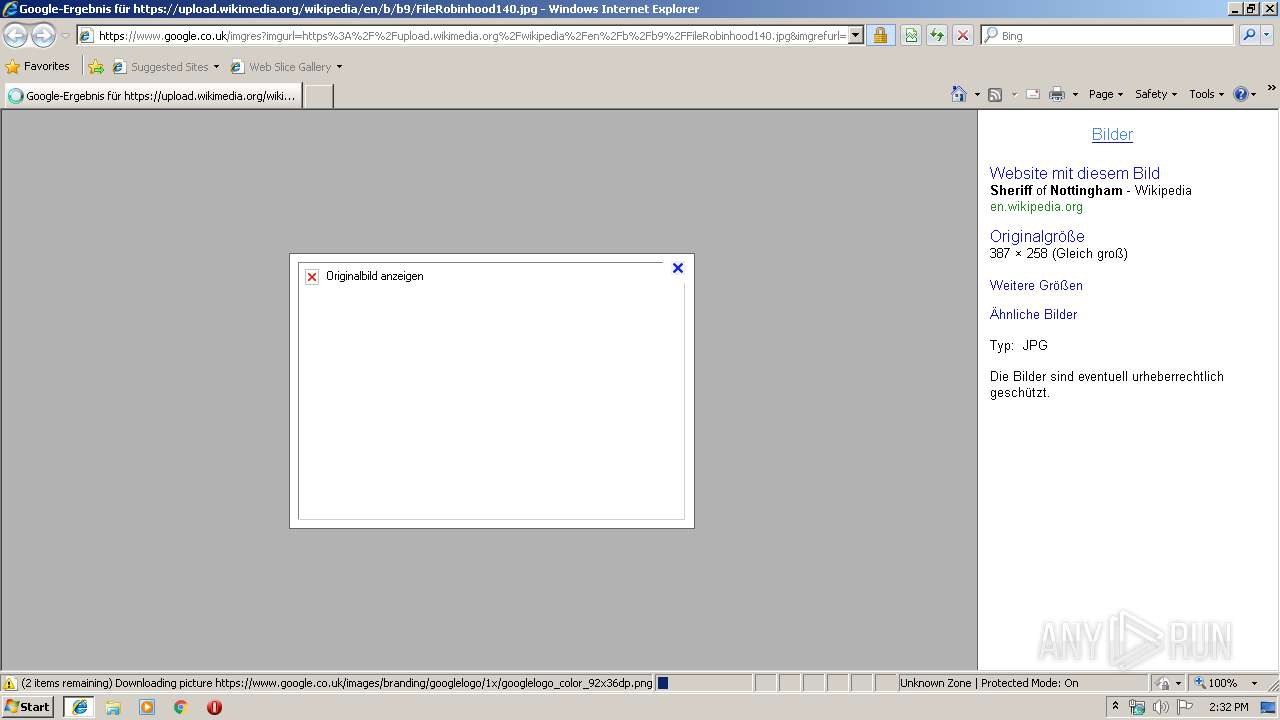Show hidden system tray icons arrow
Screen dimensions: 1280x720
click(x=1116, y=707)
